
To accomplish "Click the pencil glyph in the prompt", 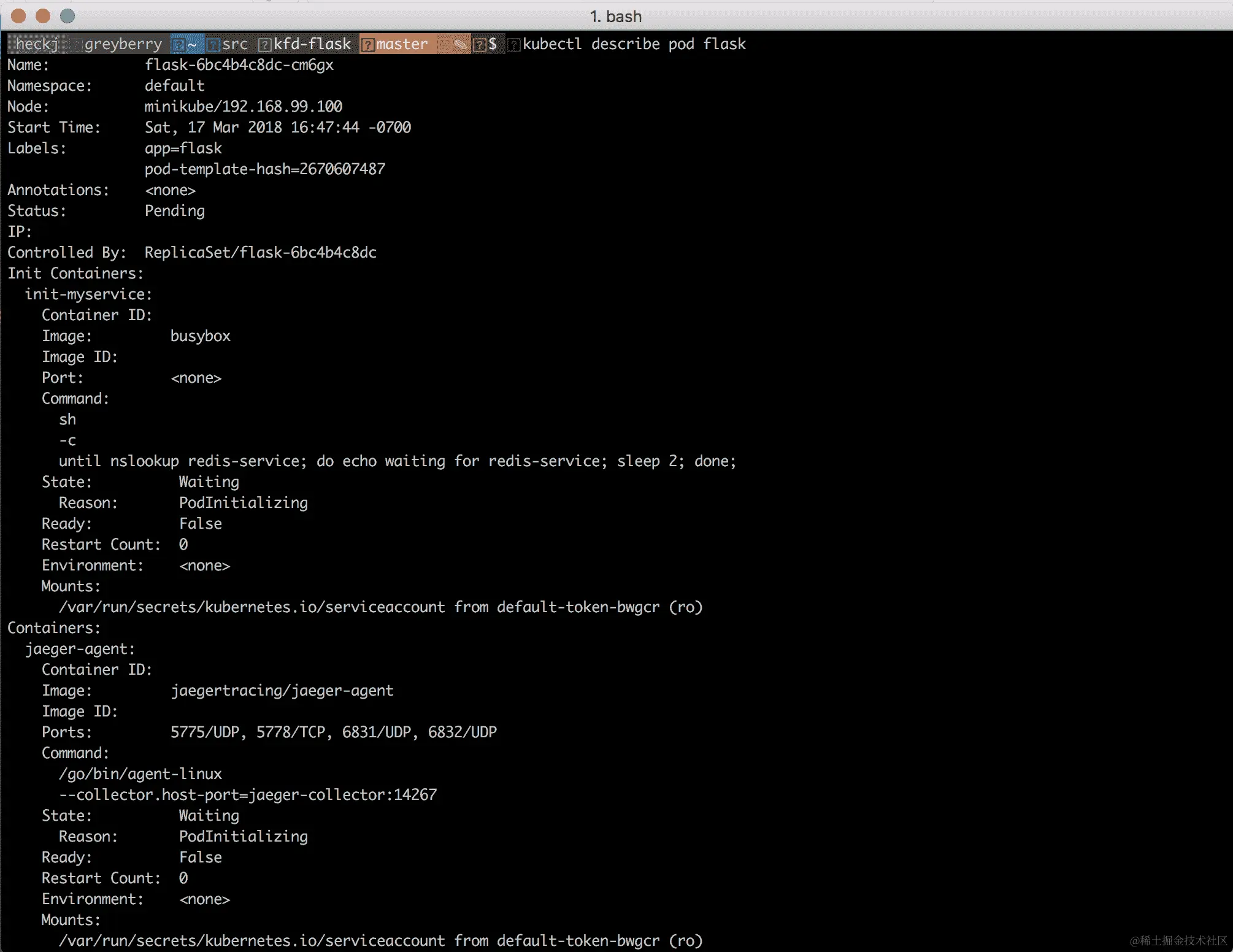I will tap(460, 44).
